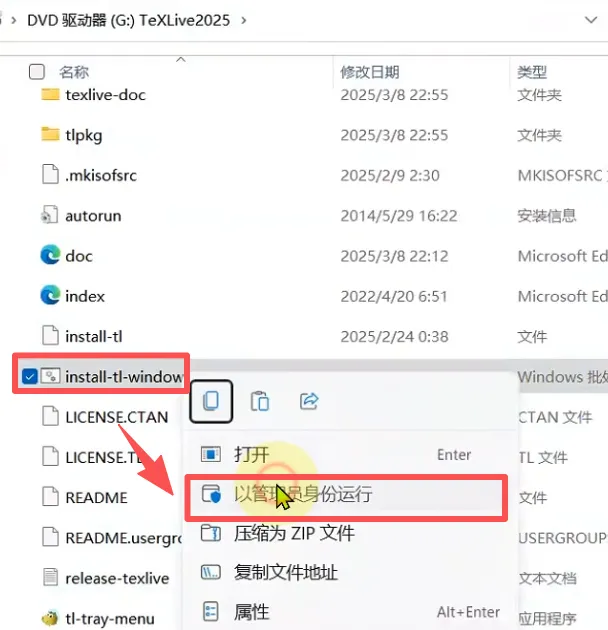The image size is (608, 630).
Task: Select 打开 in the context menu
Action: [x=346, y=454]
